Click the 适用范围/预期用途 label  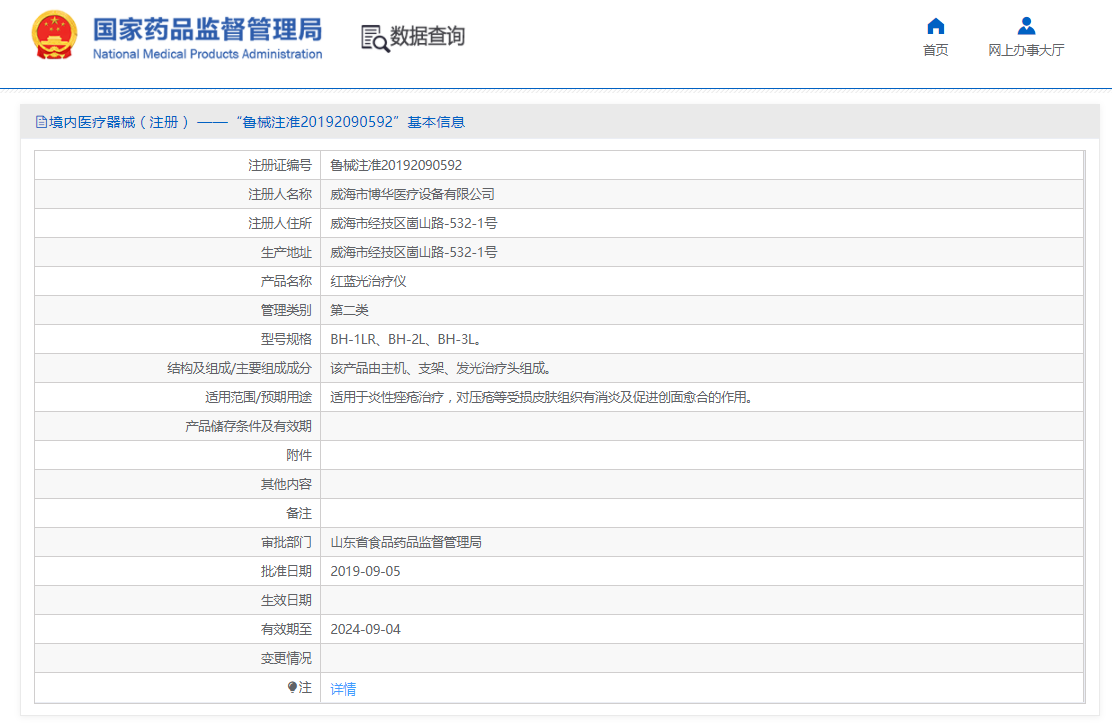pos(258,398)
